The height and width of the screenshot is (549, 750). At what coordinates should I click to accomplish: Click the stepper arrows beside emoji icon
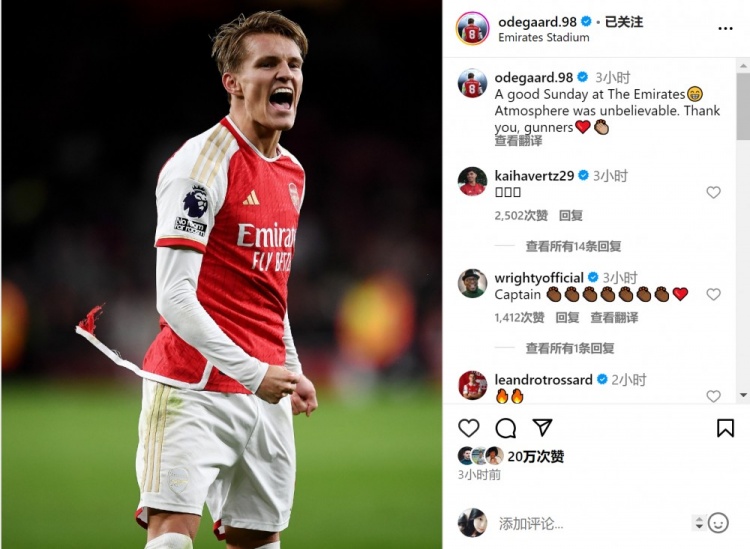698,523
